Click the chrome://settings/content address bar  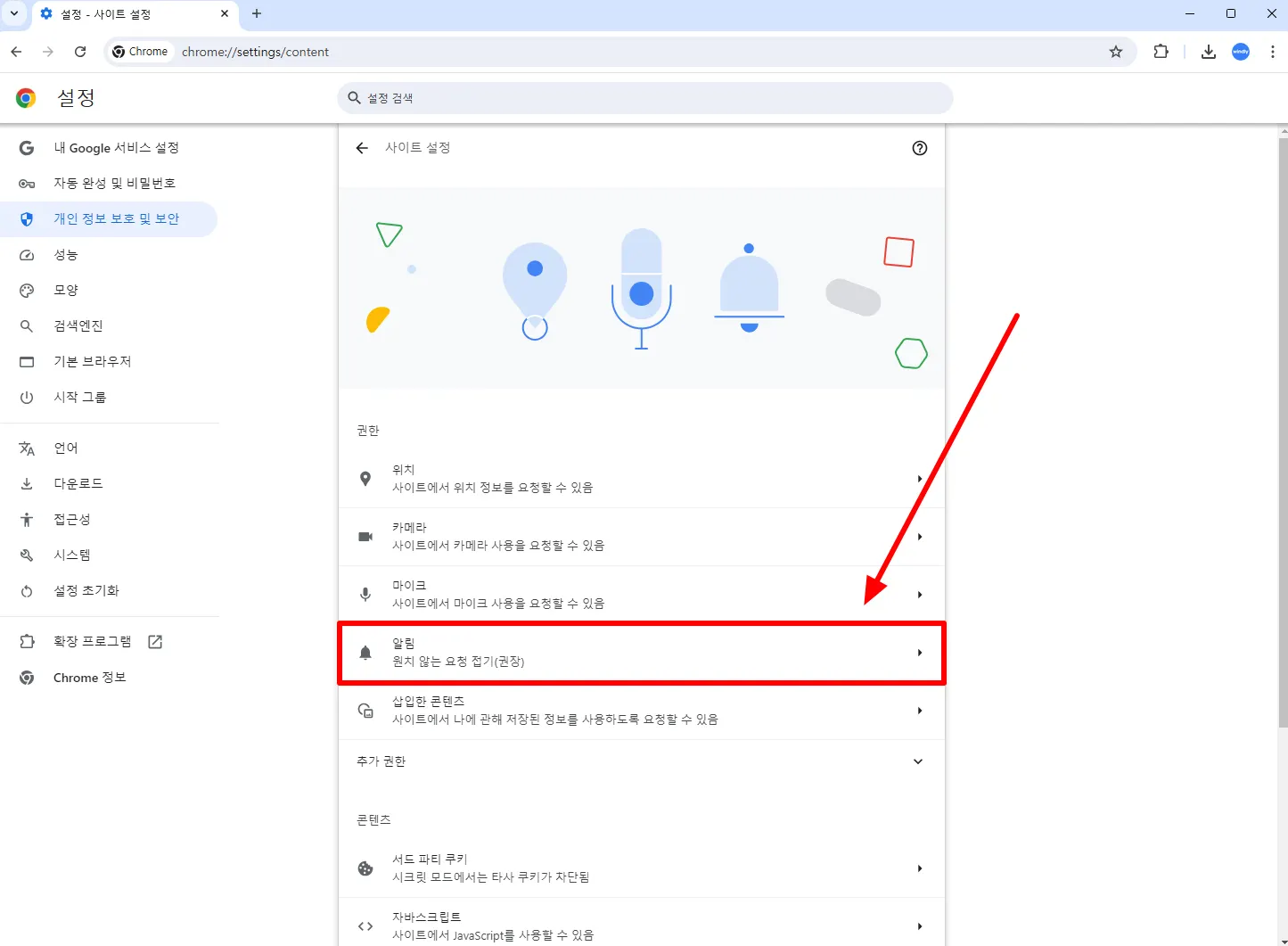pyautogui.click(x=620, y=52)
